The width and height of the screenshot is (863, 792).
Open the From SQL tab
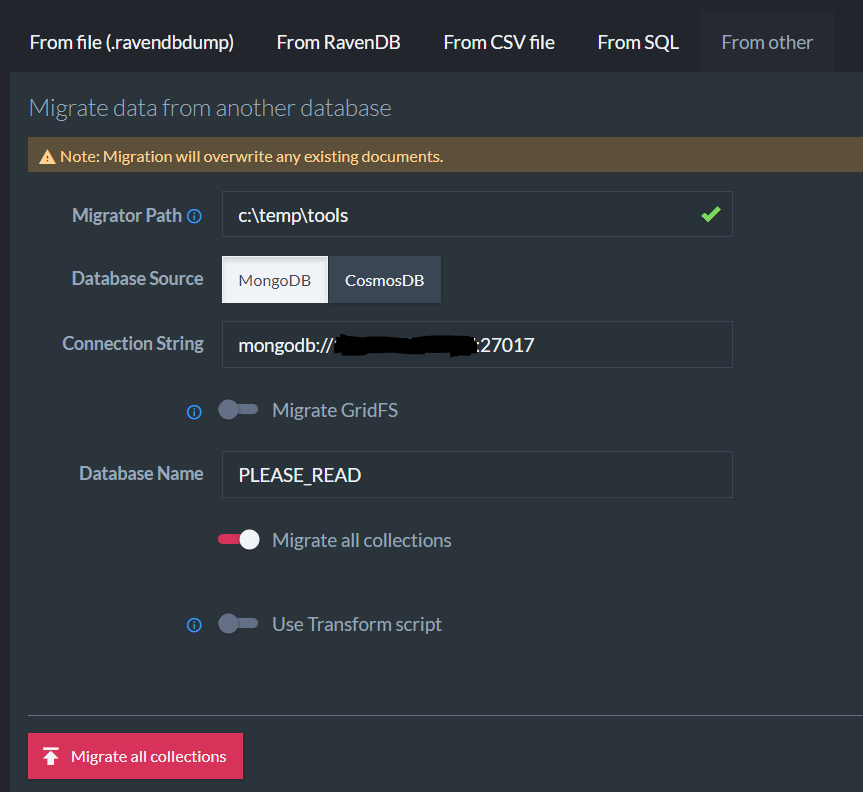tap(638, 42)
